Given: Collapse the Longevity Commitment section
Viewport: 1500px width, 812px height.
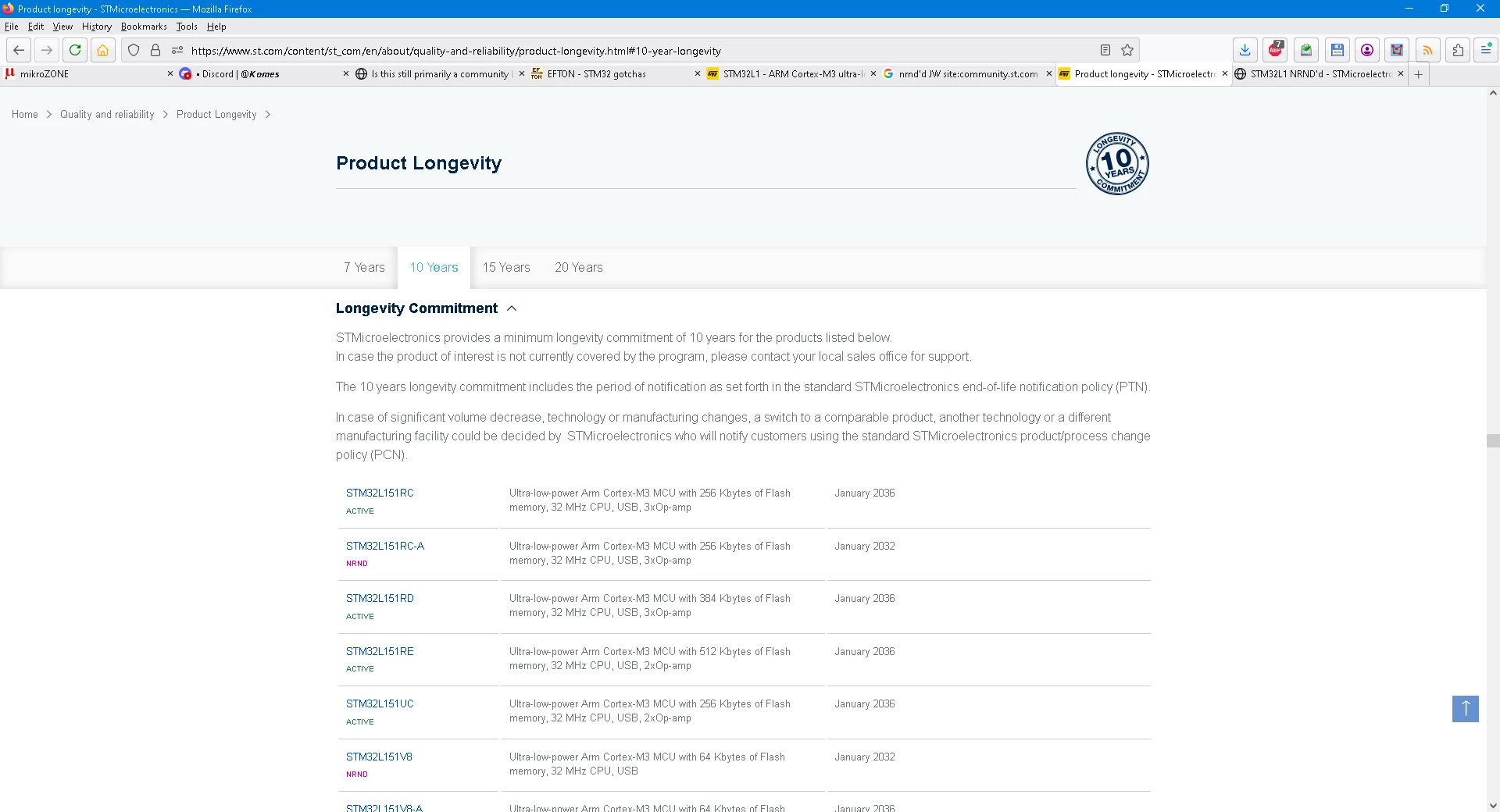Looking at the screenshot, I should coord(512,308).
